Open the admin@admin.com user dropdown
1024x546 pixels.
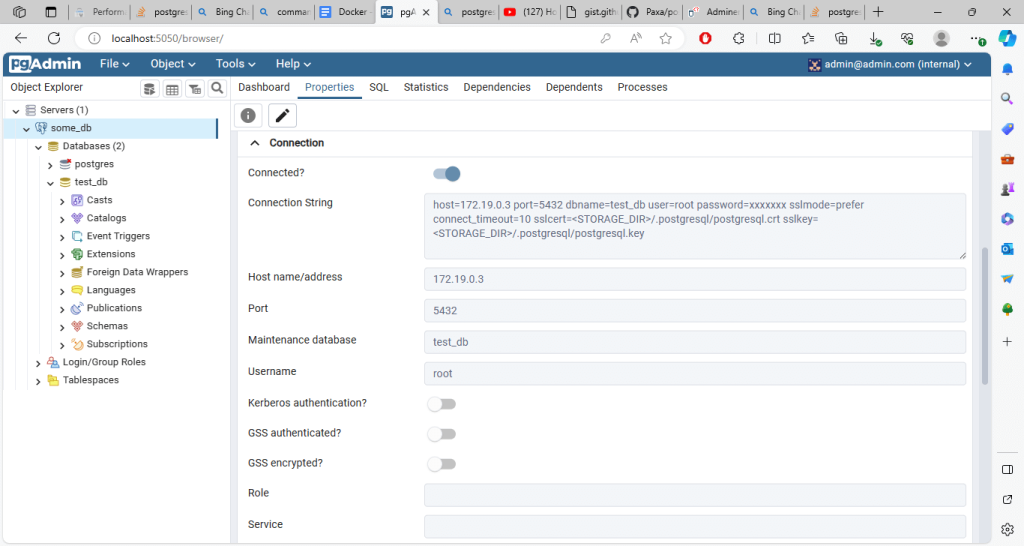(x=890, y=64)
